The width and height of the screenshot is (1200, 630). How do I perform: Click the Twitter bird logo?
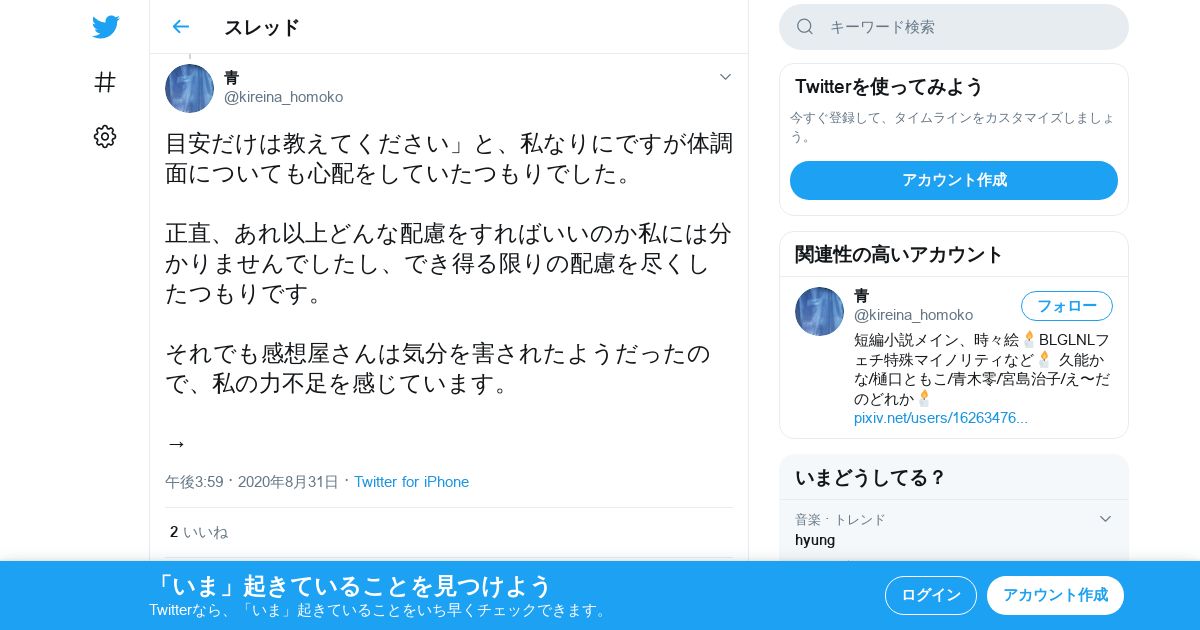coord(105,27)
